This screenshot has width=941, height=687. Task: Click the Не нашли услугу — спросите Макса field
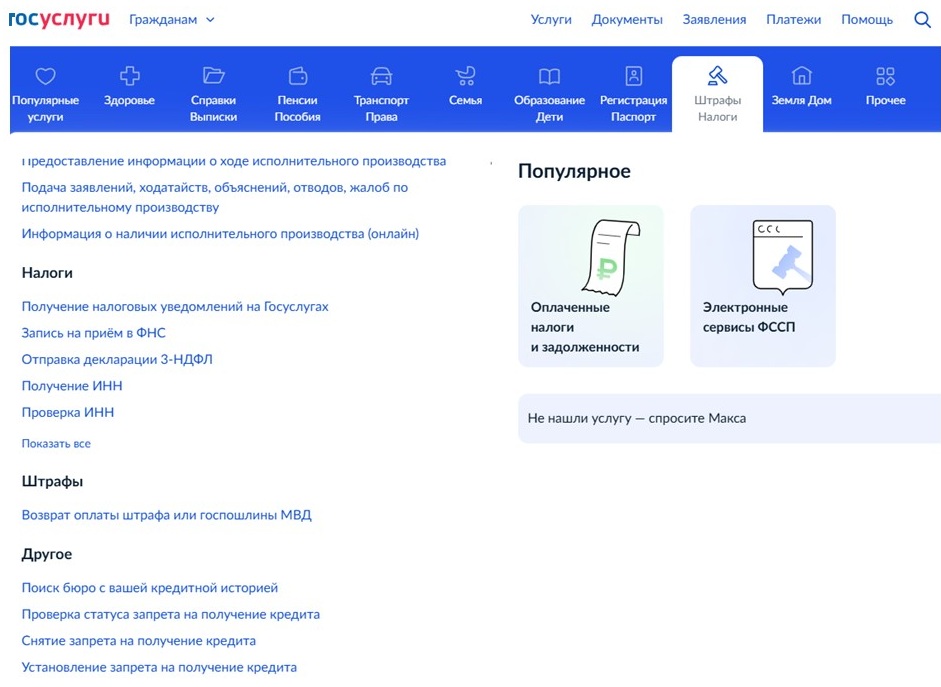(x=729, y=419)
